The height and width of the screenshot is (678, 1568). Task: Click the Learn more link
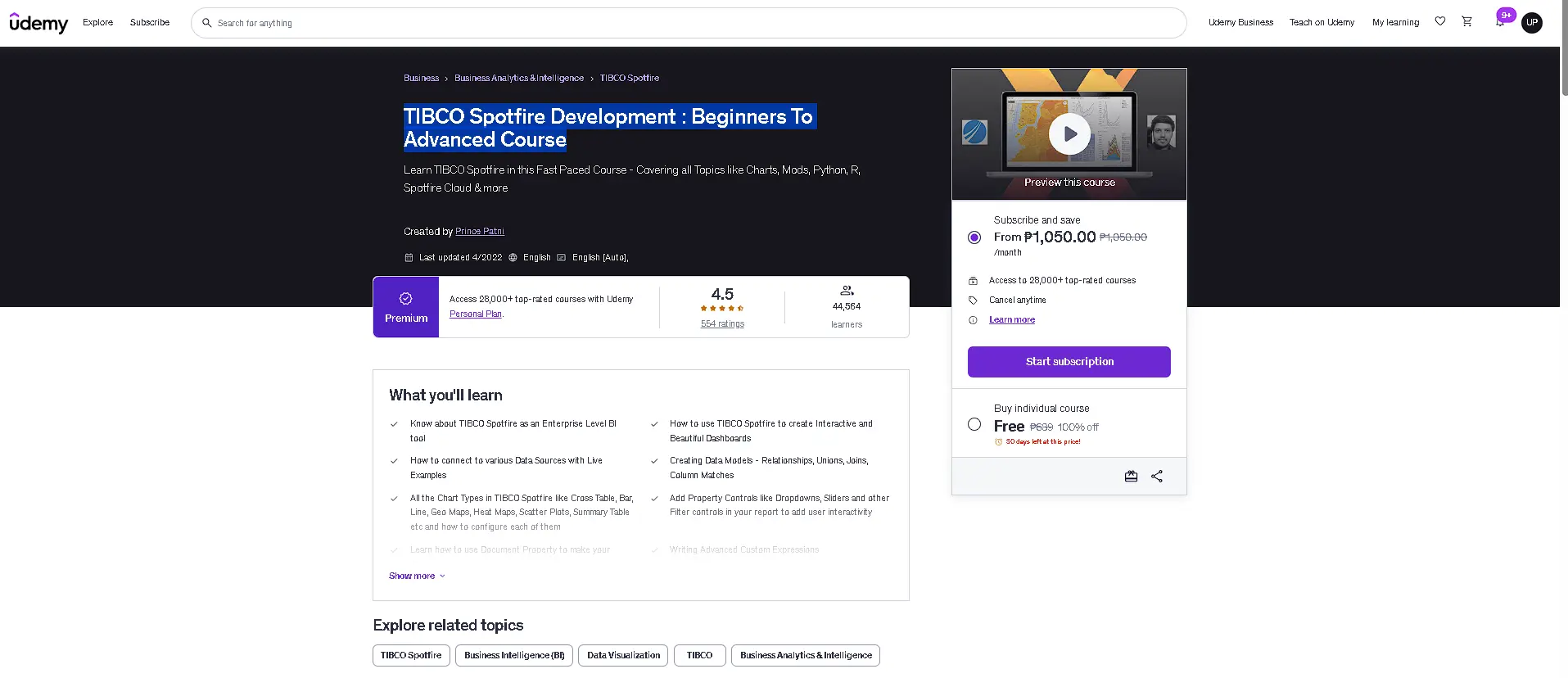1012,320
